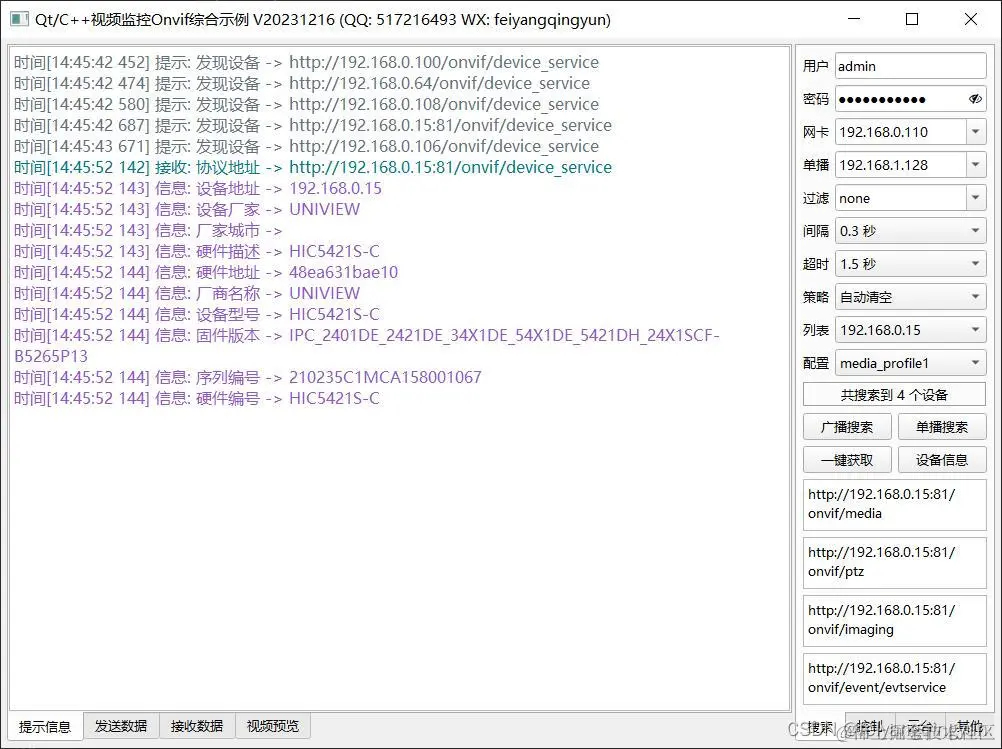Screen dimensions: 1002x749
Task: Click inside the admin username field
Action: (908, 66)
